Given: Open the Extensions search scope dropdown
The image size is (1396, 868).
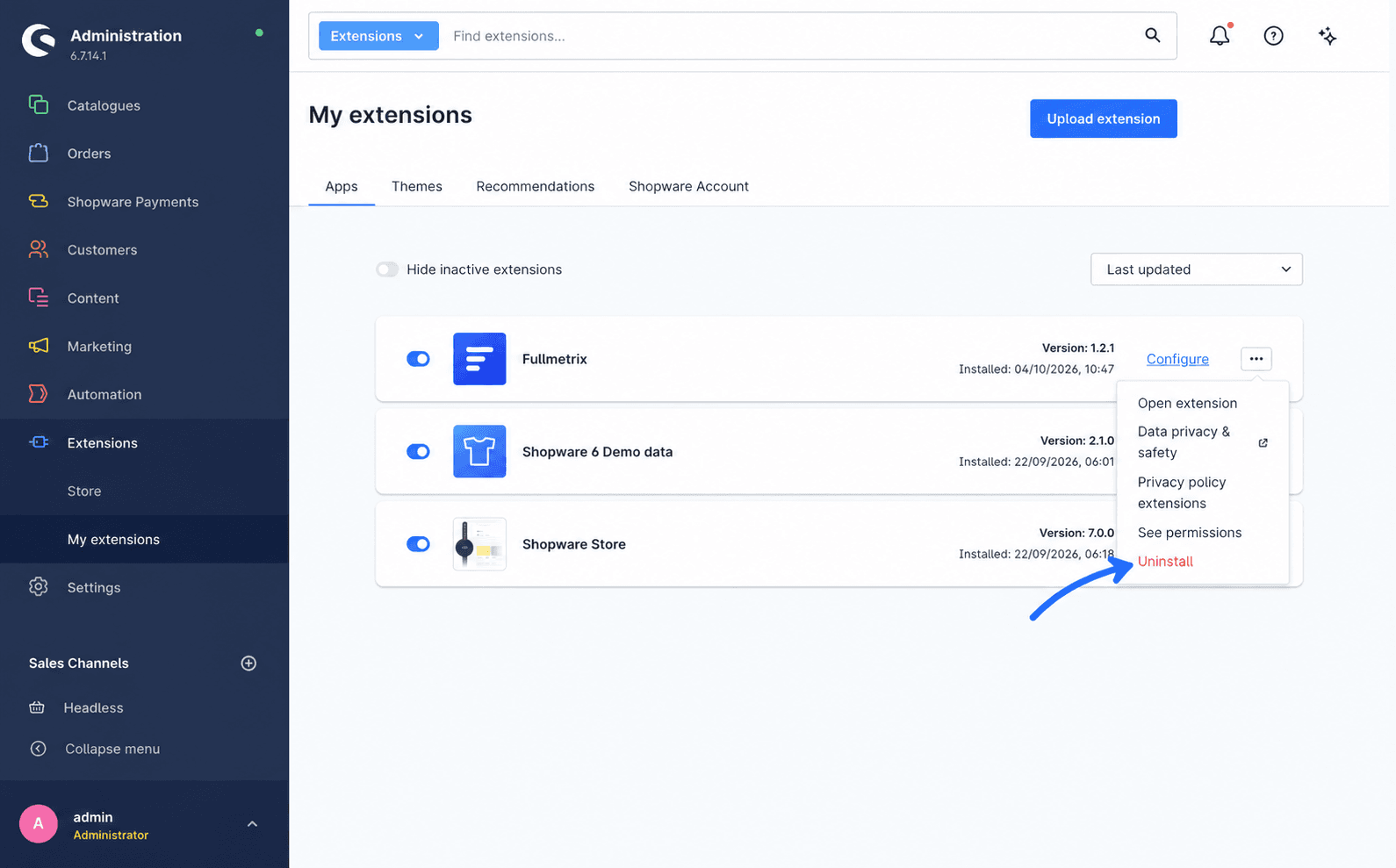Looking at the screenshot, I should [378, 36].
